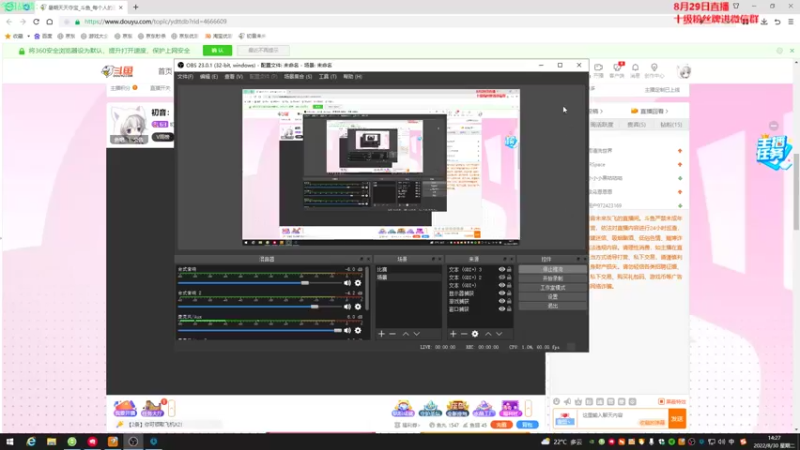The width and height of the screenshot is (800, 450).
Task: Open OBS 文件(F) menu
Action: [x=185, y=77]
